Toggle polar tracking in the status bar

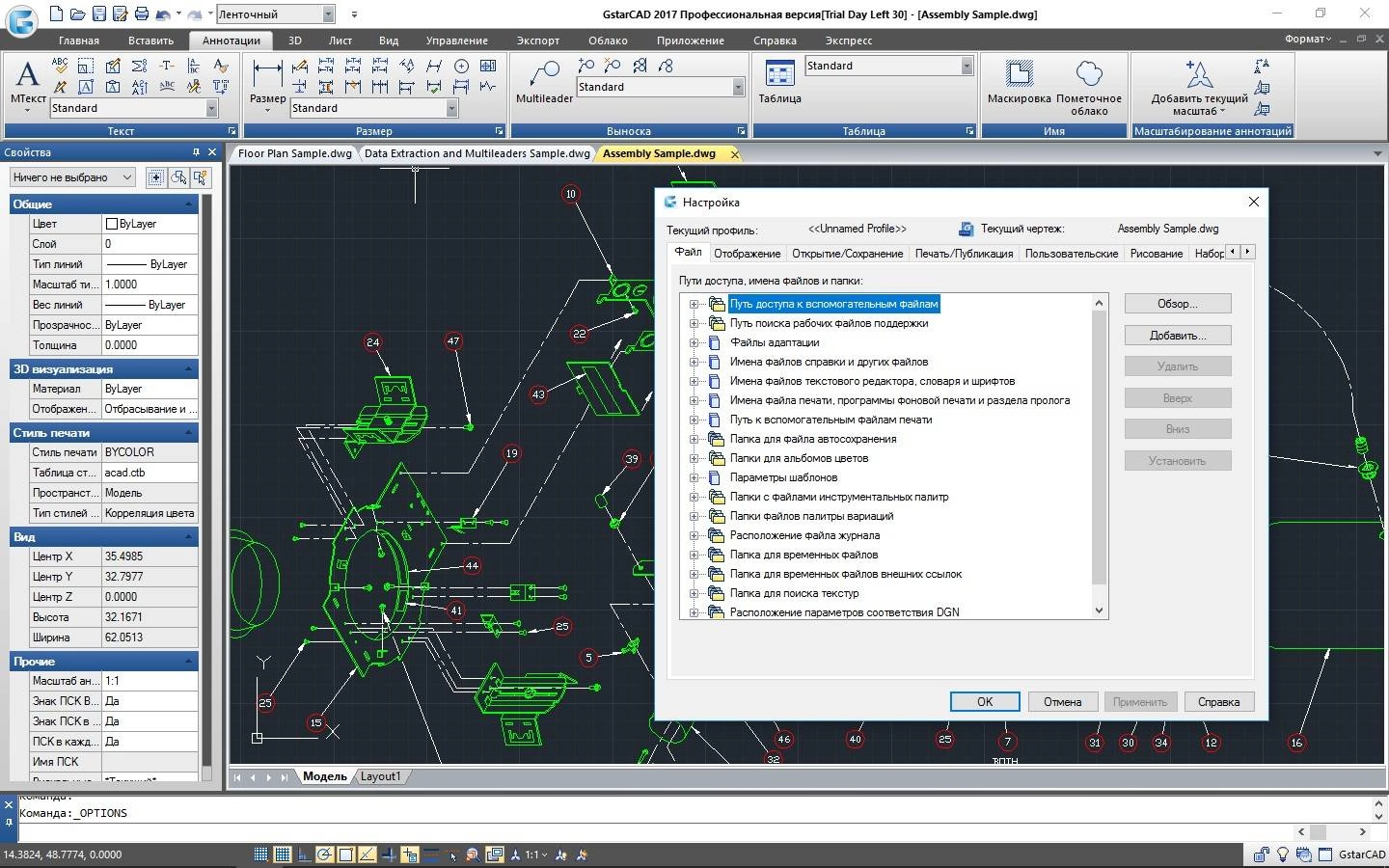[x=325, y=854]
